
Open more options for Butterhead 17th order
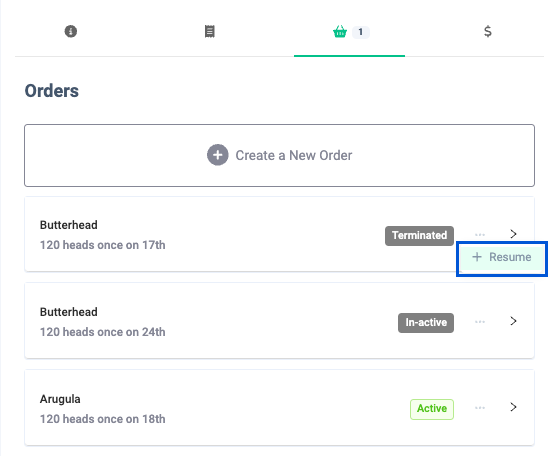(480, 235)
